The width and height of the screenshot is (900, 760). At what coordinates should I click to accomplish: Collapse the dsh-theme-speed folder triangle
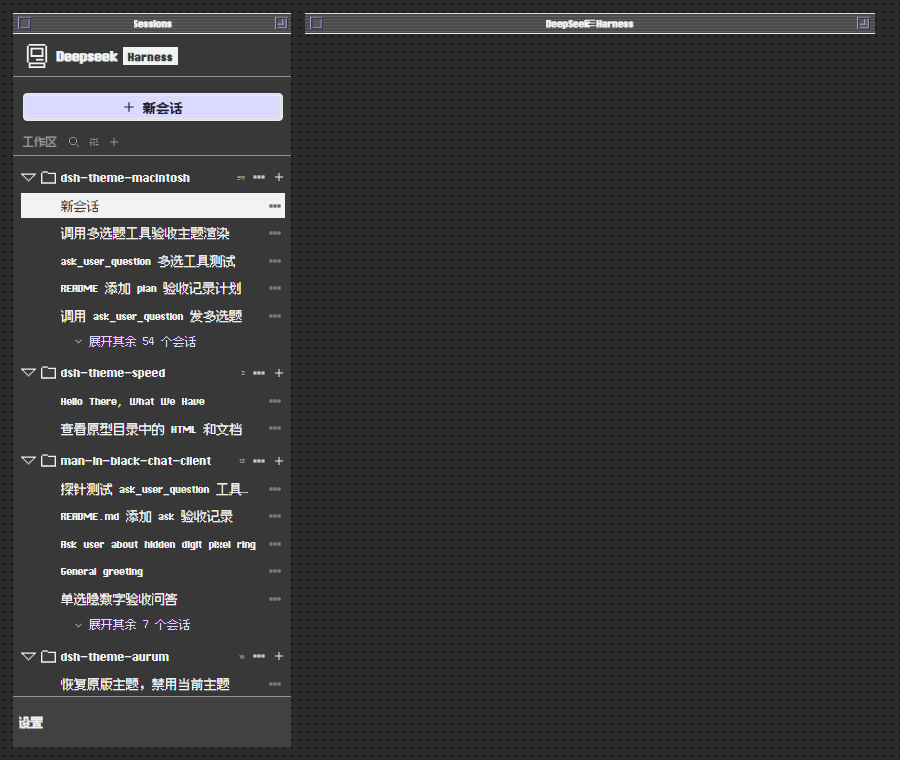pyautogui.click(x=29, y=373)
